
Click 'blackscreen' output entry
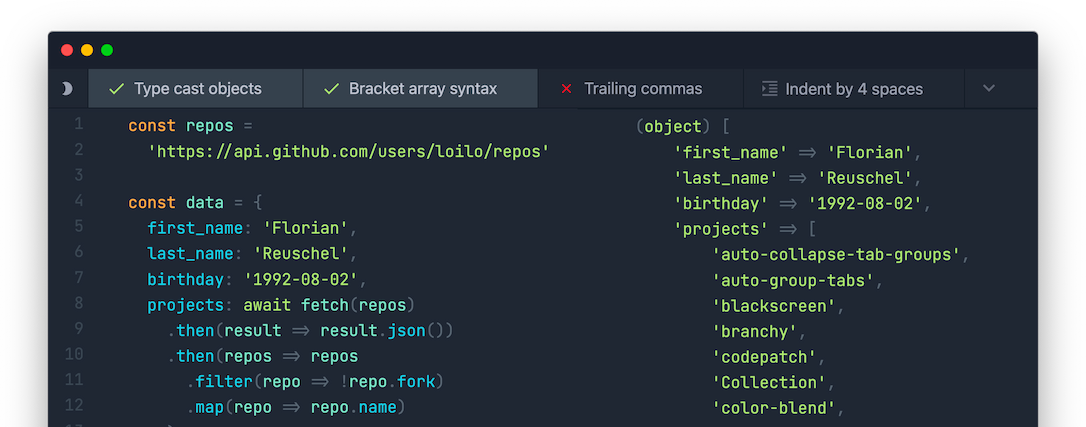pyautogui.click(x=778, y=306)
